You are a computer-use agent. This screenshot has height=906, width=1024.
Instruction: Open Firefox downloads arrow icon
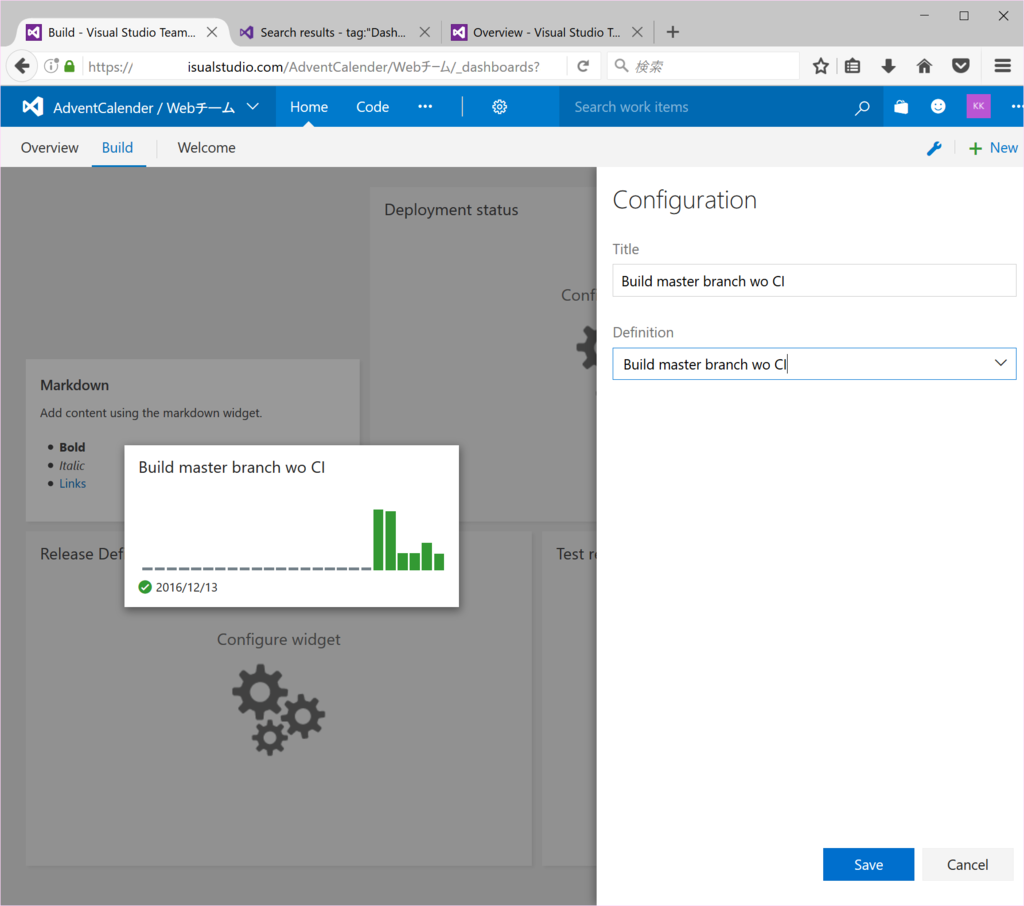click(x=888, y=66)
